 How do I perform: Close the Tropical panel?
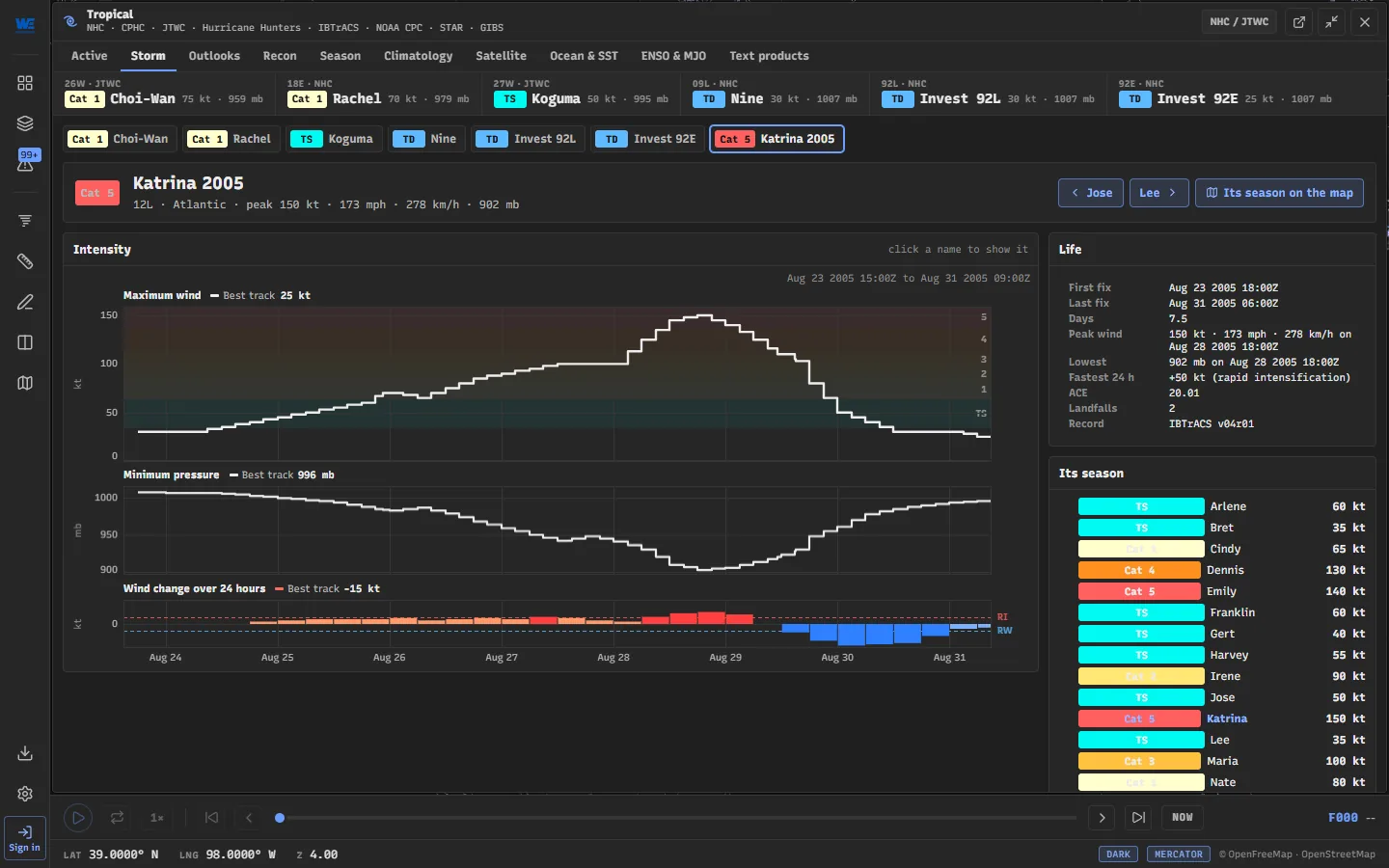pyautogui.click(x=1365, y=22)
